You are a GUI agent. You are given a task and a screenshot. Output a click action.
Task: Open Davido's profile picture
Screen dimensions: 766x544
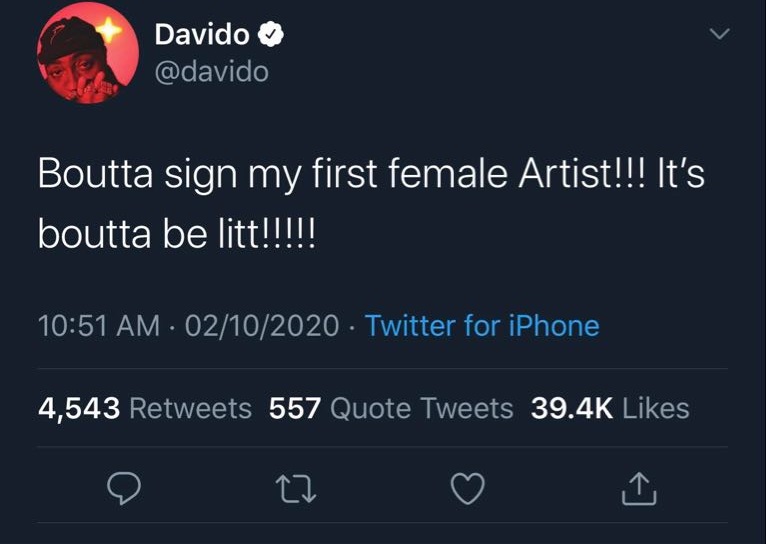(79, 60)
